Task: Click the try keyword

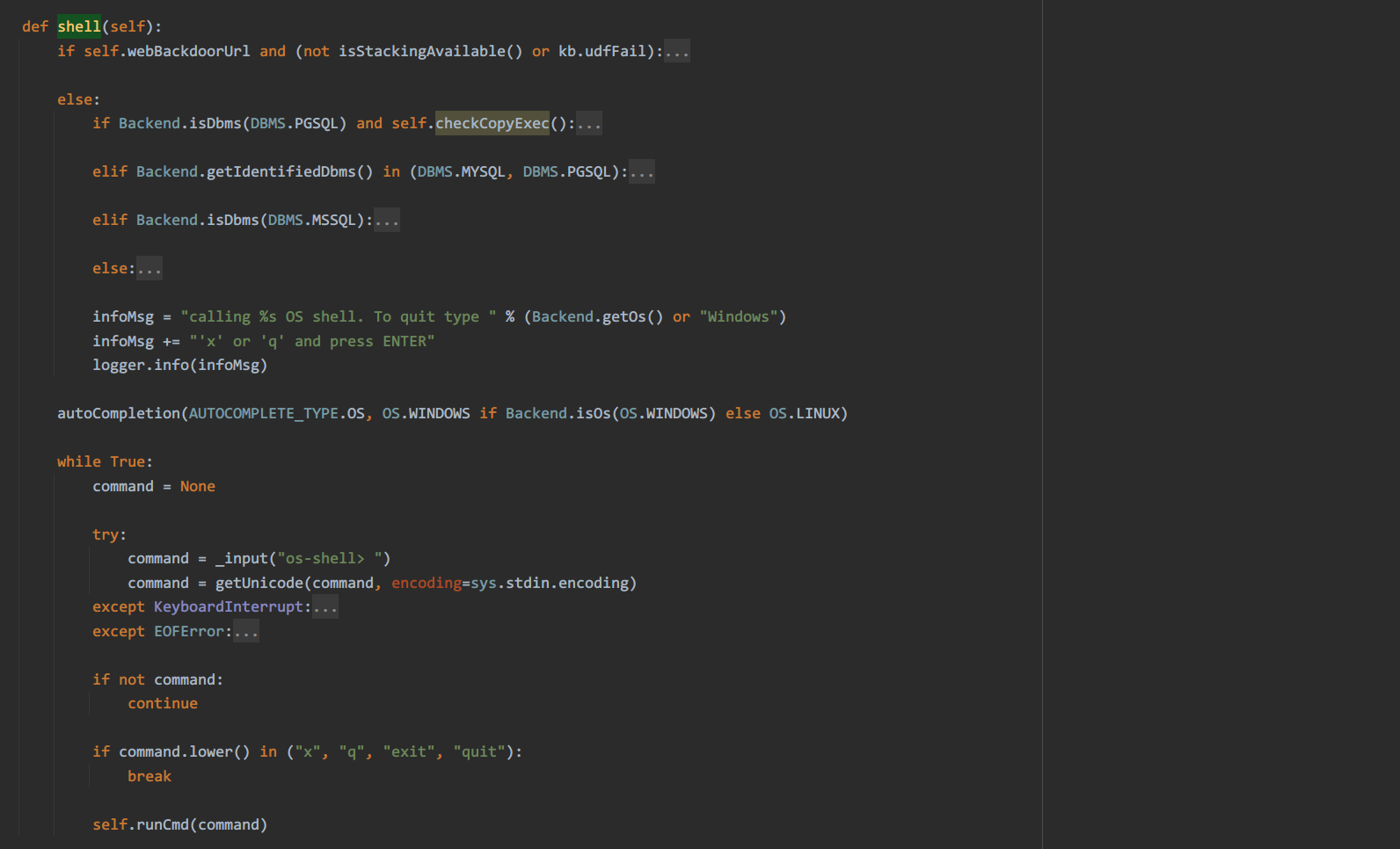Action: click(x=106, y=534)
